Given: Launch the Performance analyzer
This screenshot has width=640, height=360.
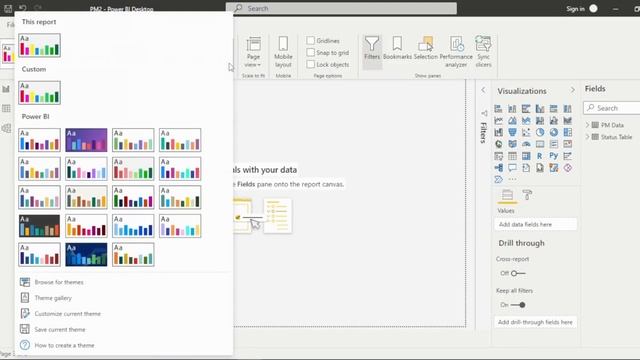Looking at the screenshot, I should pyautogui.click(x=456, y=52).
